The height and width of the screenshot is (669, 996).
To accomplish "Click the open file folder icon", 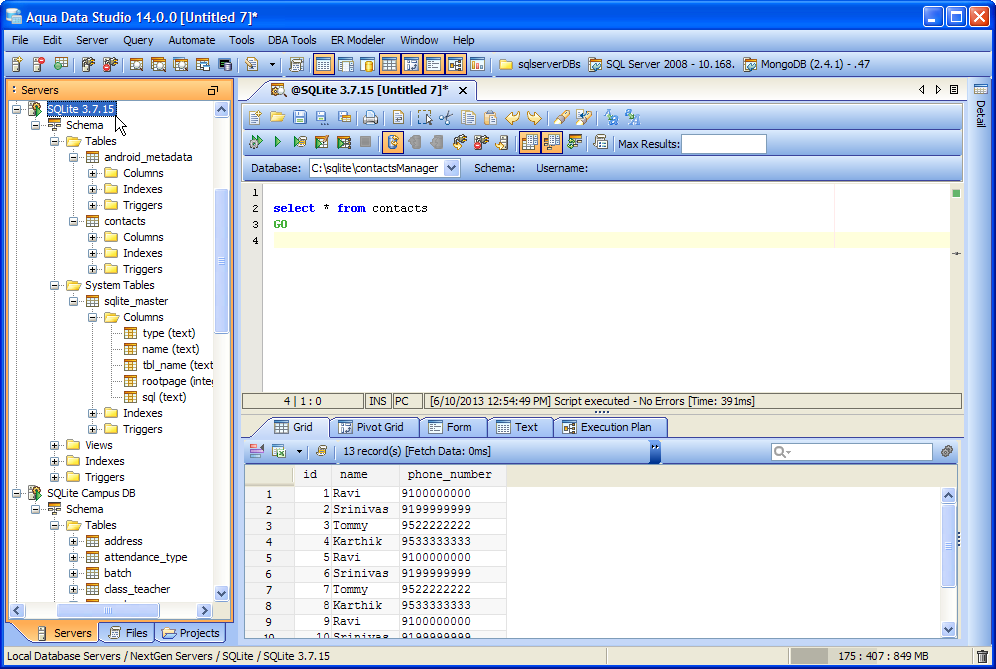I will coord(277,118).
